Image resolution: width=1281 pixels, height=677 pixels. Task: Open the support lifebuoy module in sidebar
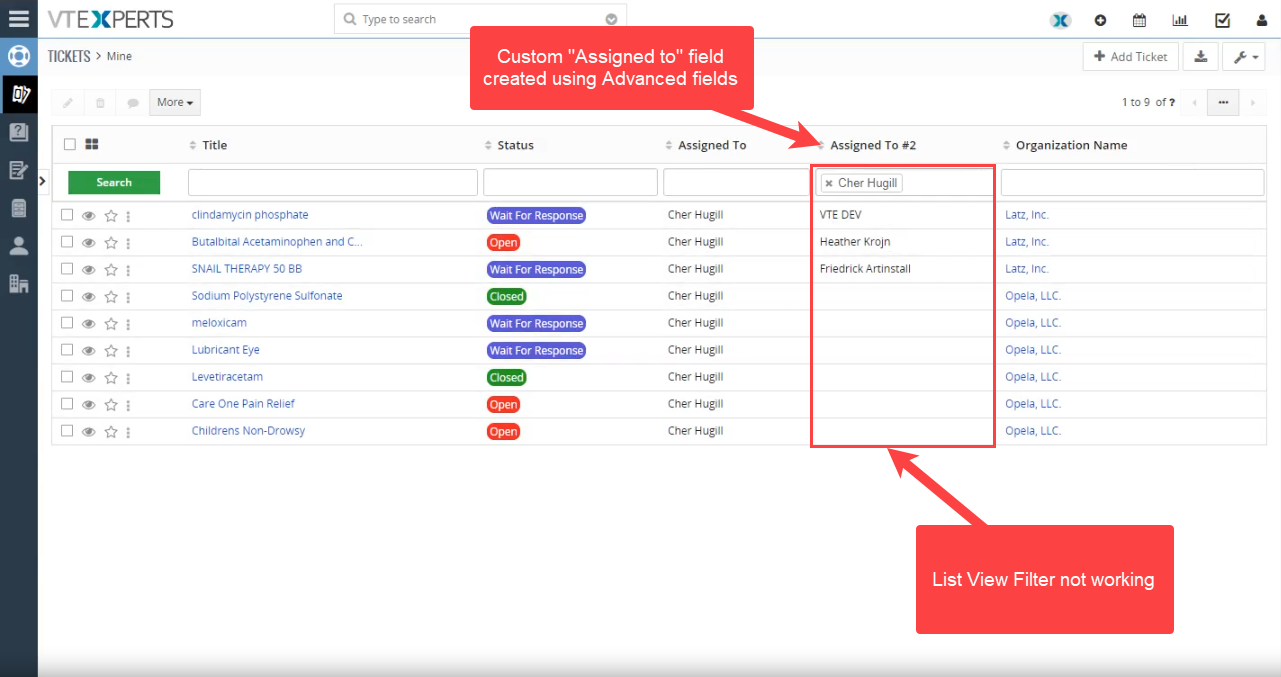[x=18, y=56]
